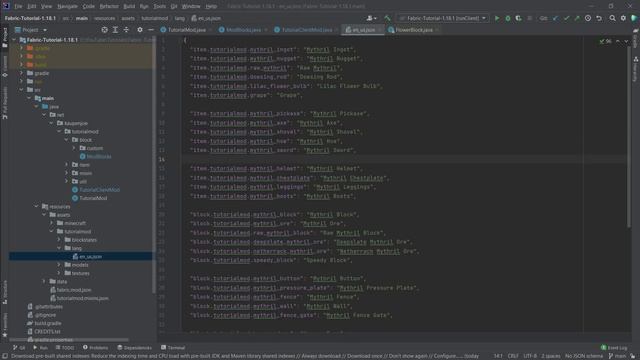Show Git history with the clock icon

pyautogui.click(x=588, y=18)
